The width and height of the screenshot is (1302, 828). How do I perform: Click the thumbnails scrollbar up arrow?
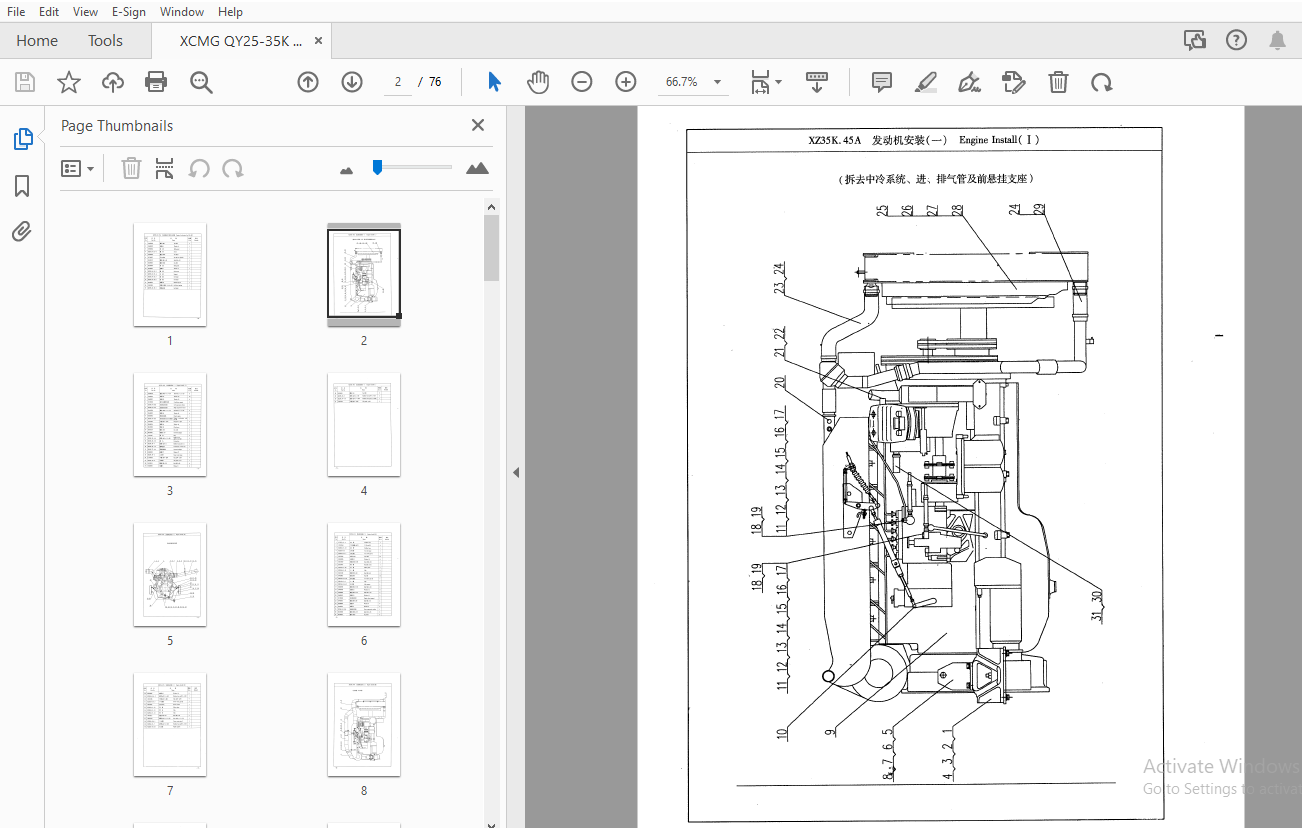491,207
